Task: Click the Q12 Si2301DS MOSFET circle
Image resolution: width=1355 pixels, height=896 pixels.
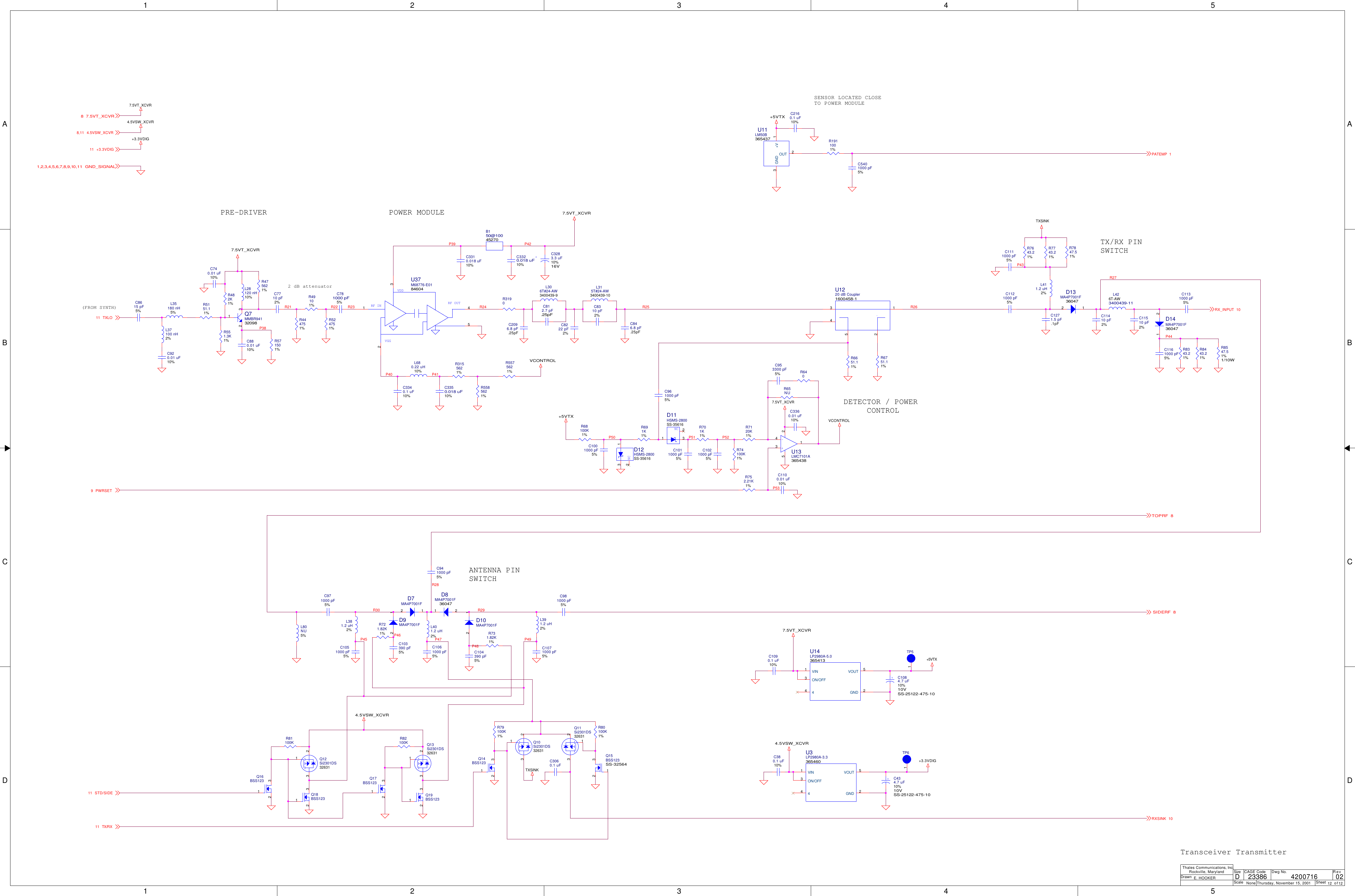Action: pos(309,764)
